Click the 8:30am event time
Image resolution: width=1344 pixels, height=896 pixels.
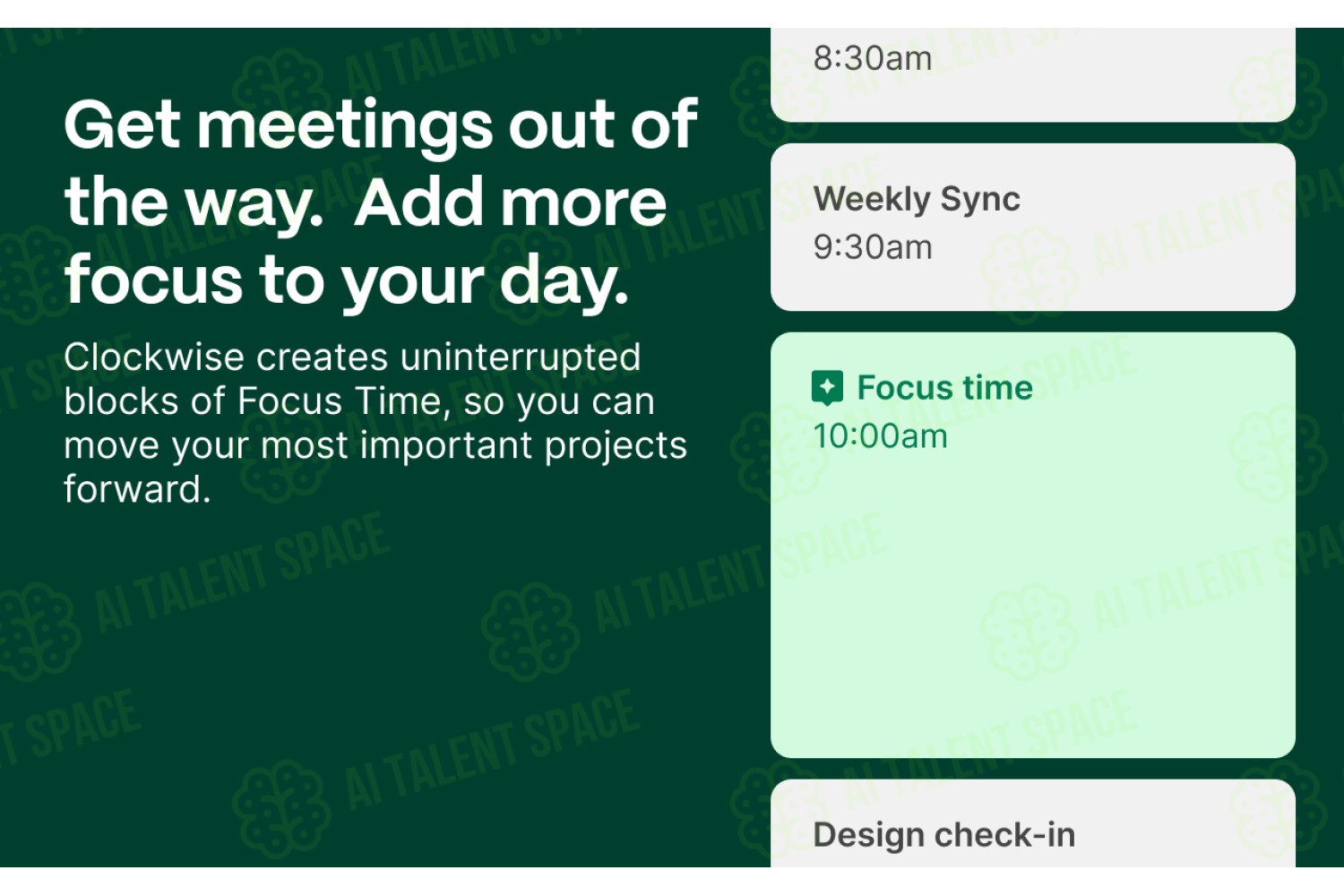tap(873, 58)
